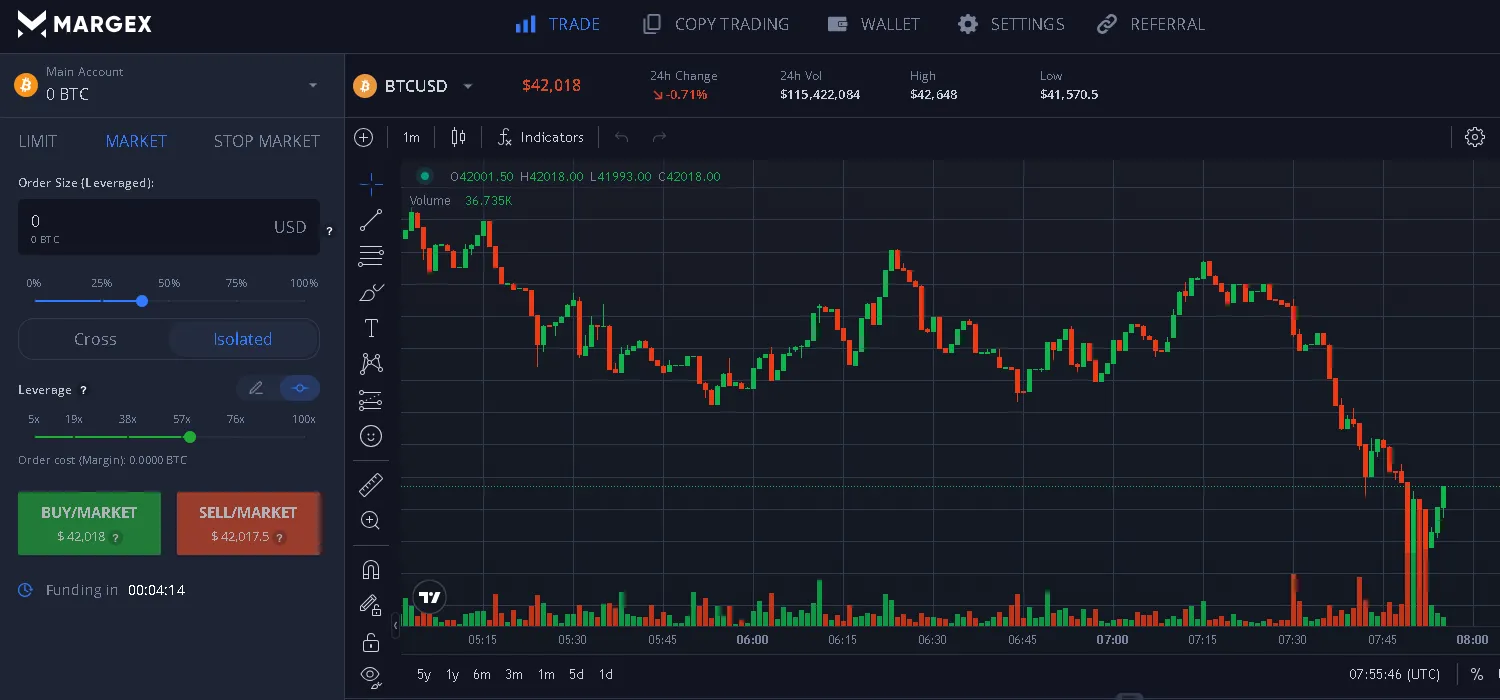Open chart settings gear icon
The width and height of the screenshot is (1500, 700).
1474,137
